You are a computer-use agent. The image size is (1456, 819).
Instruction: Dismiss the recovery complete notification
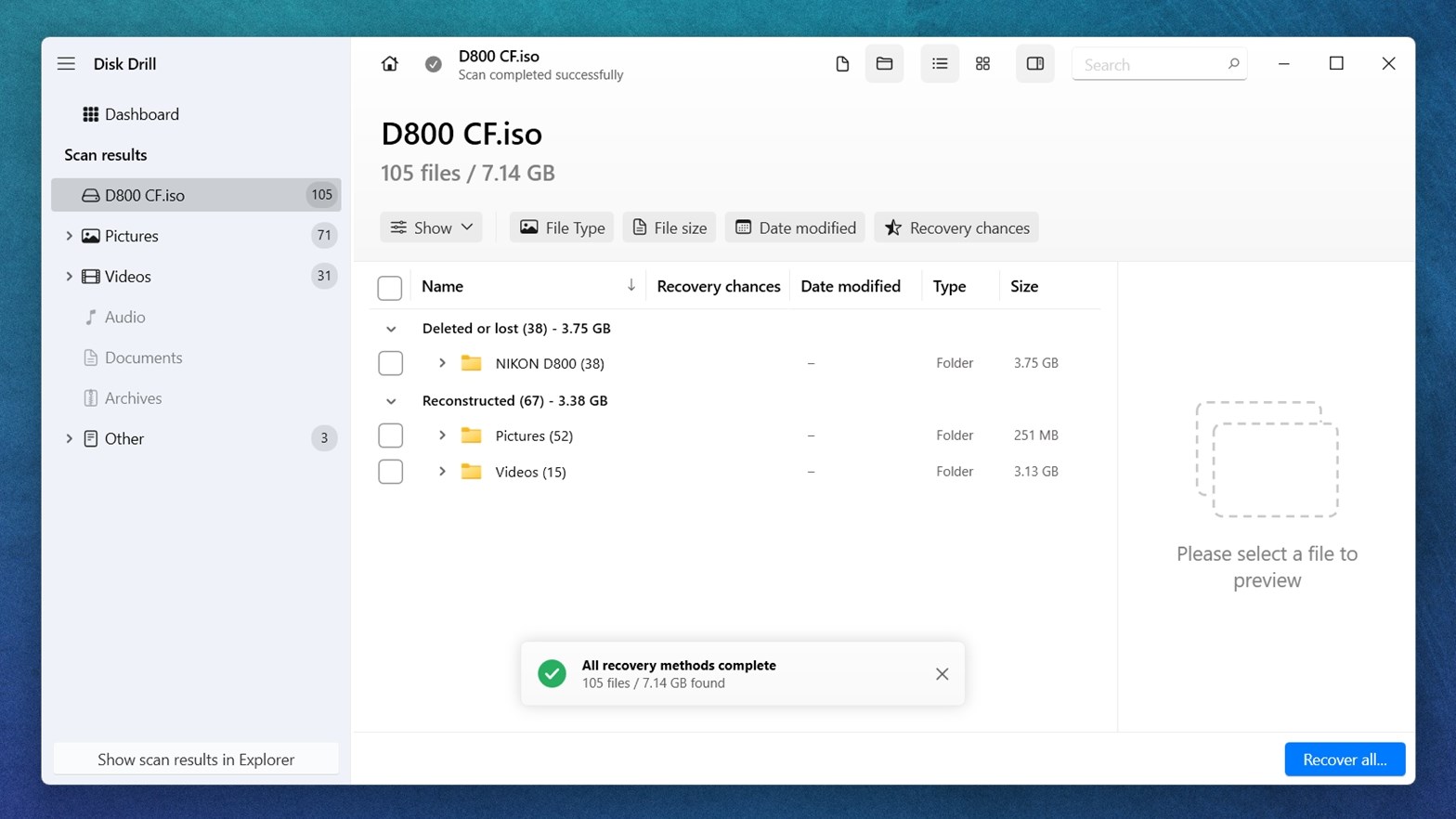click(942, 674)
